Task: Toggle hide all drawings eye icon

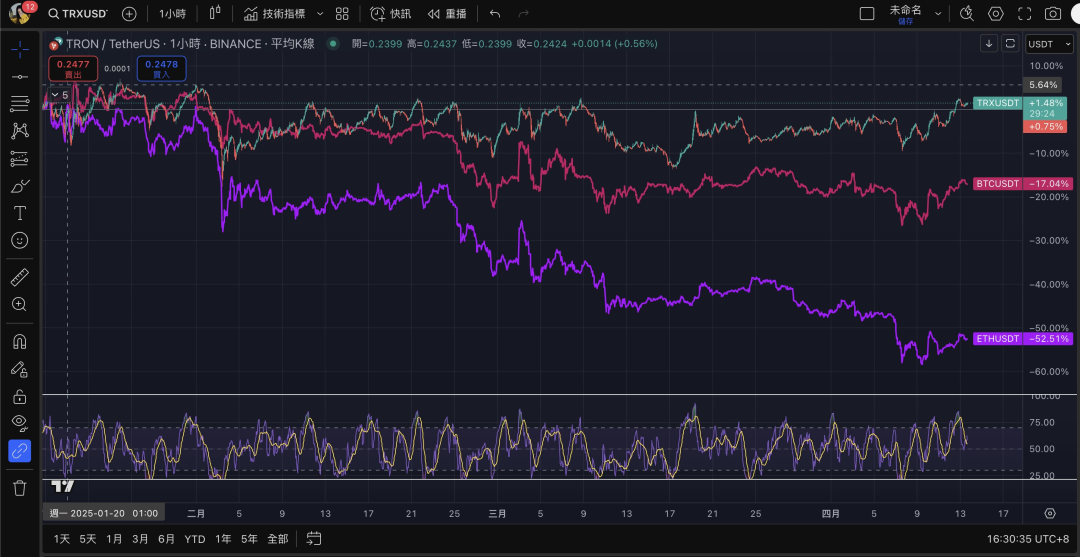Action: pyautogui.click(x=20, y=422)
